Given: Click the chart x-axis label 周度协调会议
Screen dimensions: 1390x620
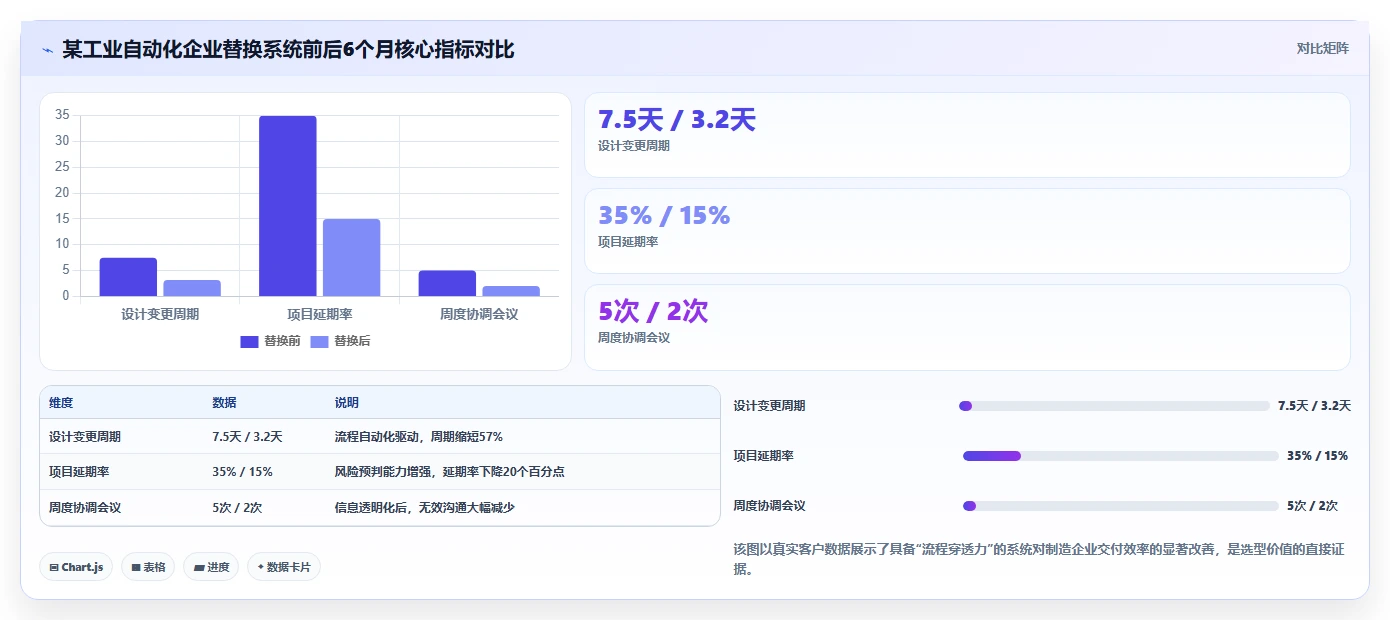Looking at the screenshot, I should click(x=479, y=314).
